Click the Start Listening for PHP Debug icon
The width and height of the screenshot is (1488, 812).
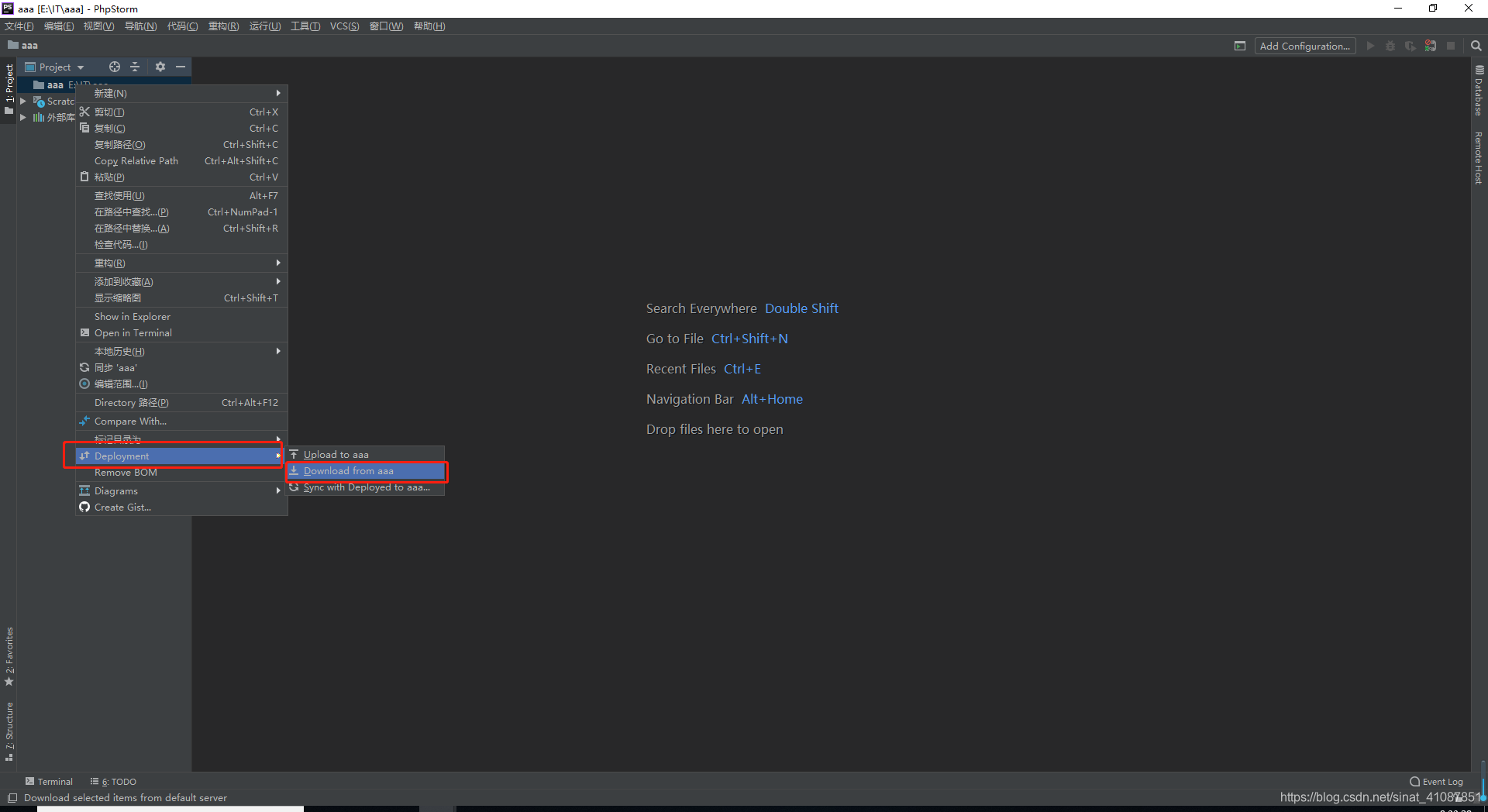point(1431,46)
